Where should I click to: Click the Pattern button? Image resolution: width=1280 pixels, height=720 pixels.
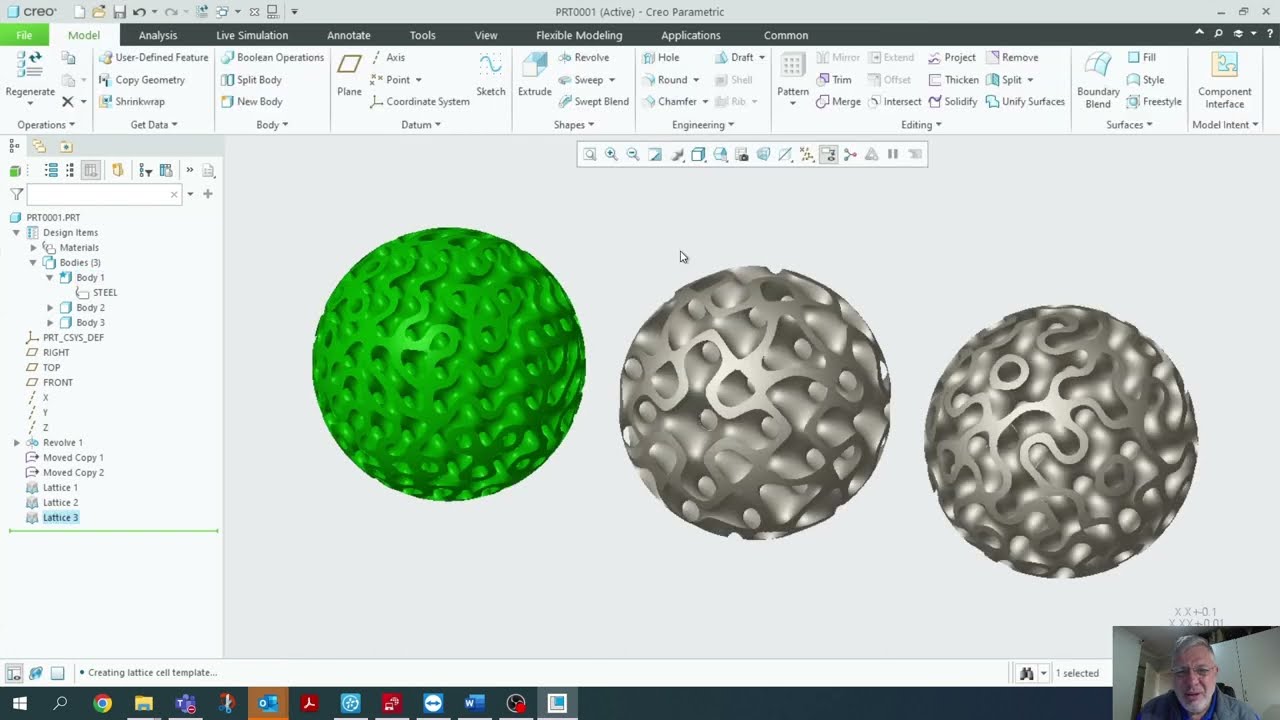793,78
